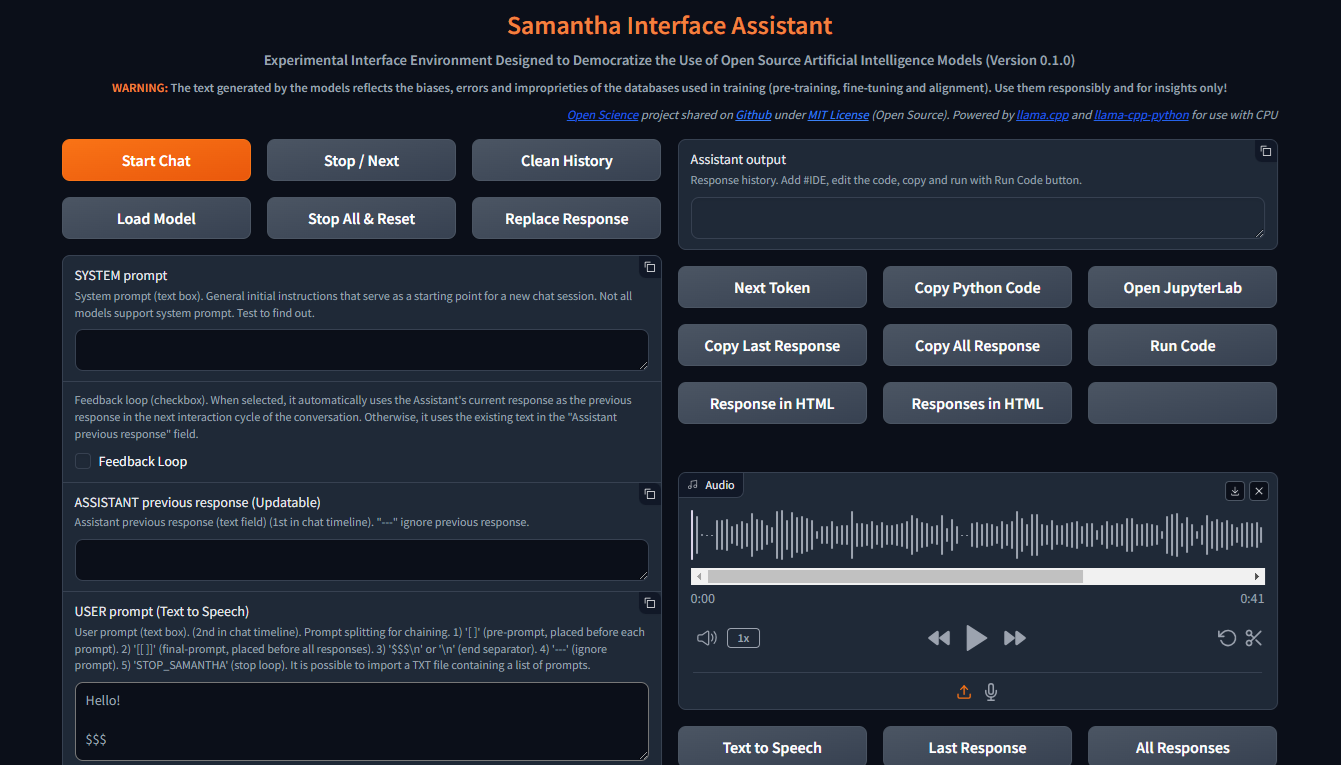Play the audio clip

point(976,638)
